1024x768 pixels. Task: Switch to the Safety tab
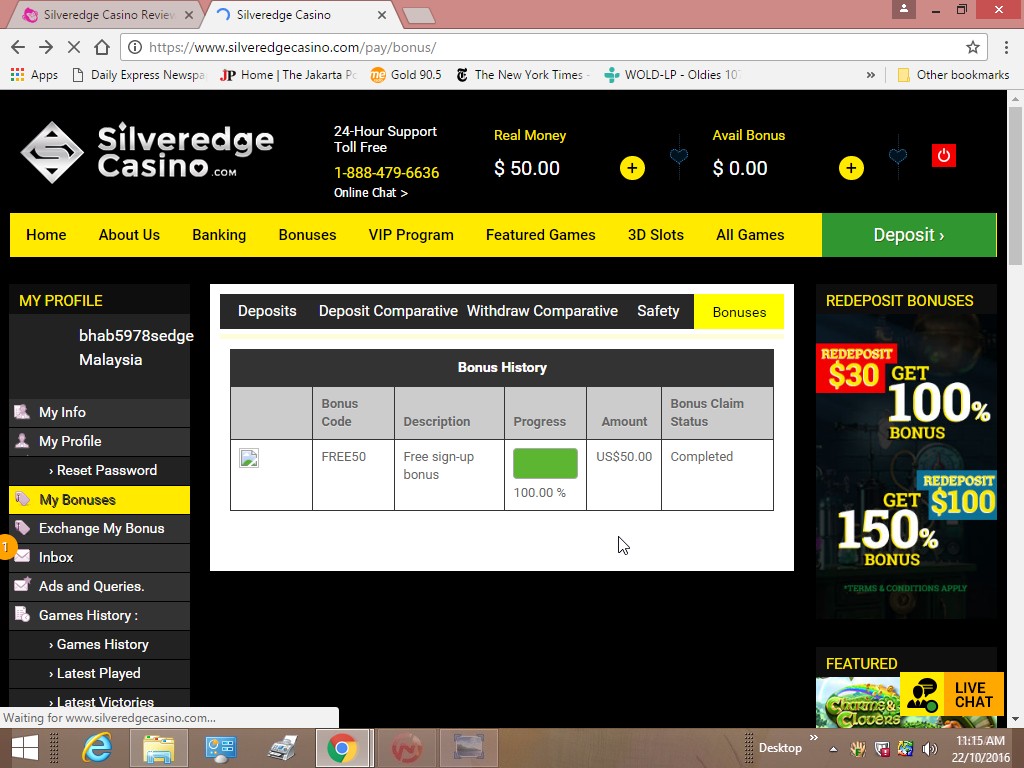coord(658,311)
